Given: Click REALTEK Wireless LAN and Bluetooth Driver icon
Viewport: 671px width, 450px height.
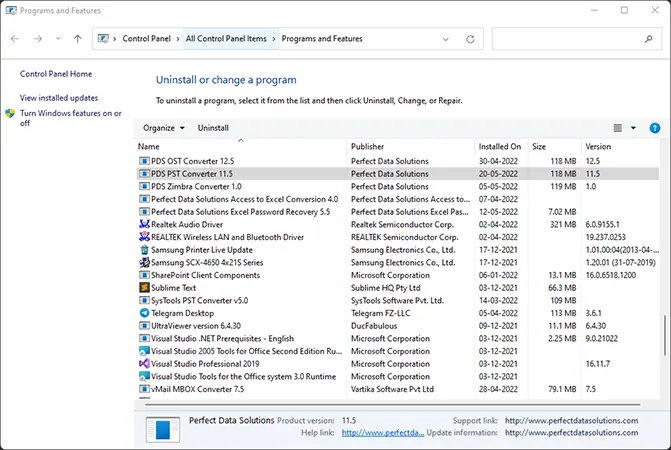Looking at the screenshot, I should click(144, 237).
